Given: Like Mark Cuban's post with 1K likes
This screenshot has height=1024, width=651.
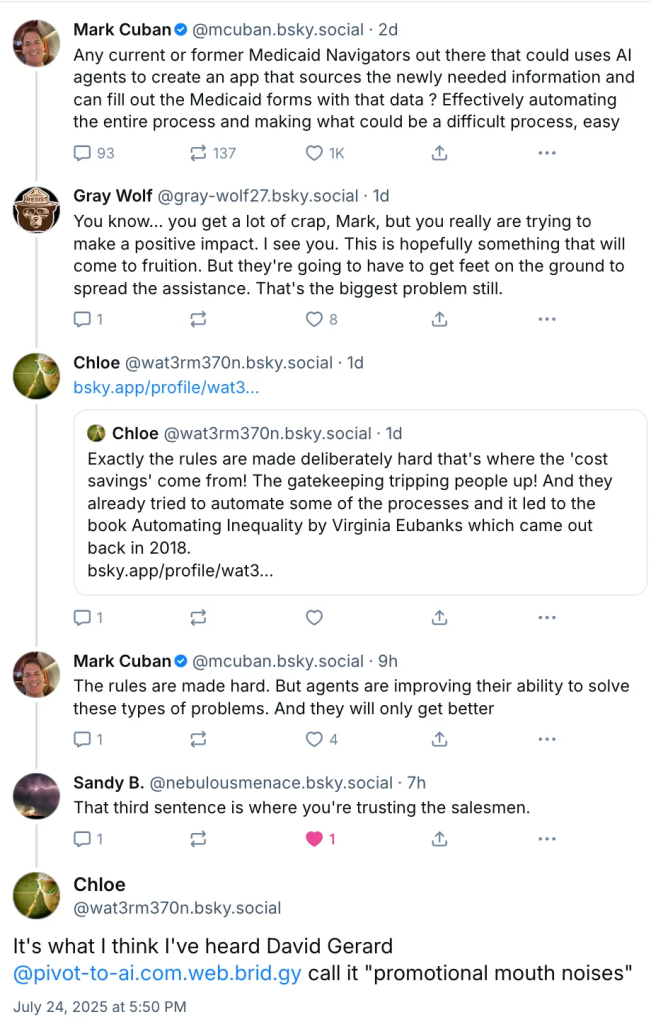Looking at the screenshot, I should coord(314,153).
